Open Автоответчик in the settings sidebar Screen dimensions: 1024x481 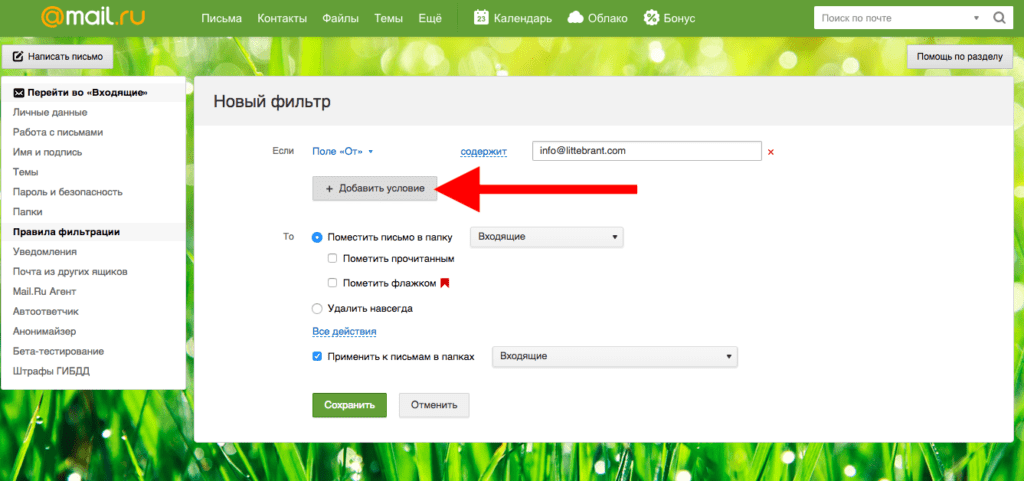(x=47, y=311)
